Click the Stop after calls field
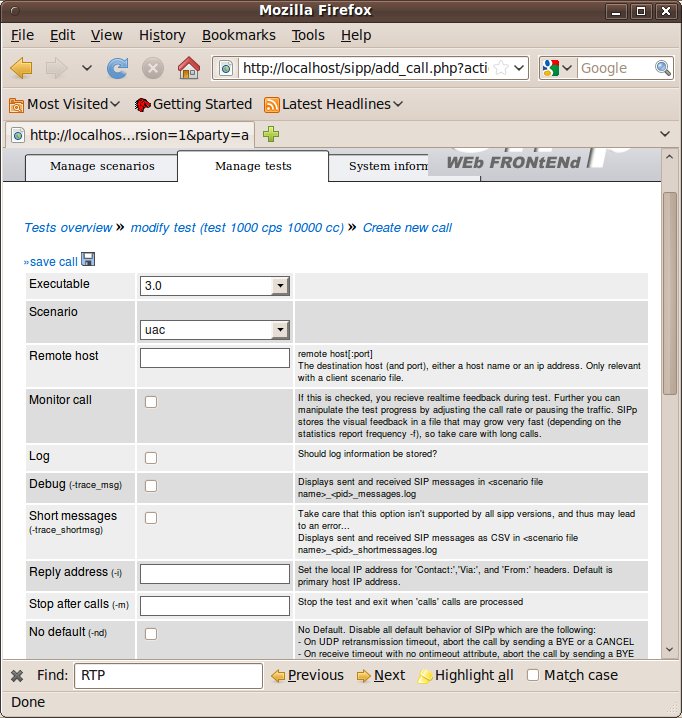Screen dimensions: 682x718 click(214, 606)
